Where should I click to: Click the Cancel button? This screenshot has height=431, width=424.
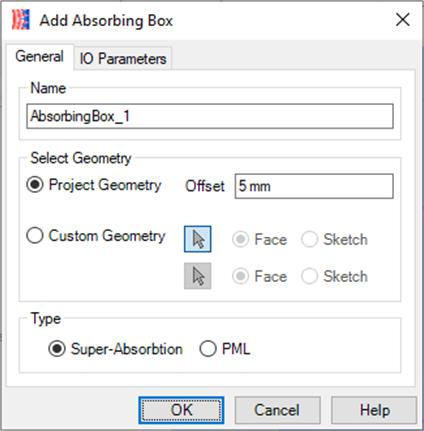click(277, 410)
